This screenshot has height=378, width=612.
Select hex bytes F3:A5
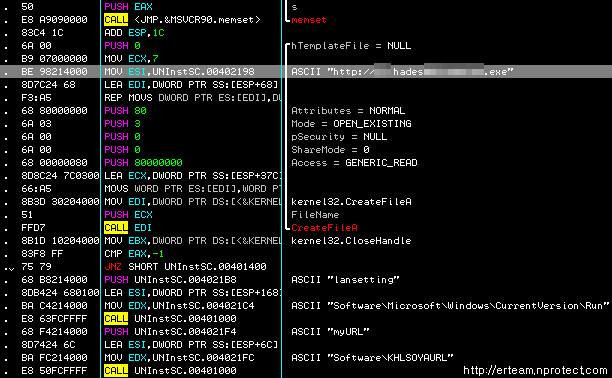[x=36, y=98]
